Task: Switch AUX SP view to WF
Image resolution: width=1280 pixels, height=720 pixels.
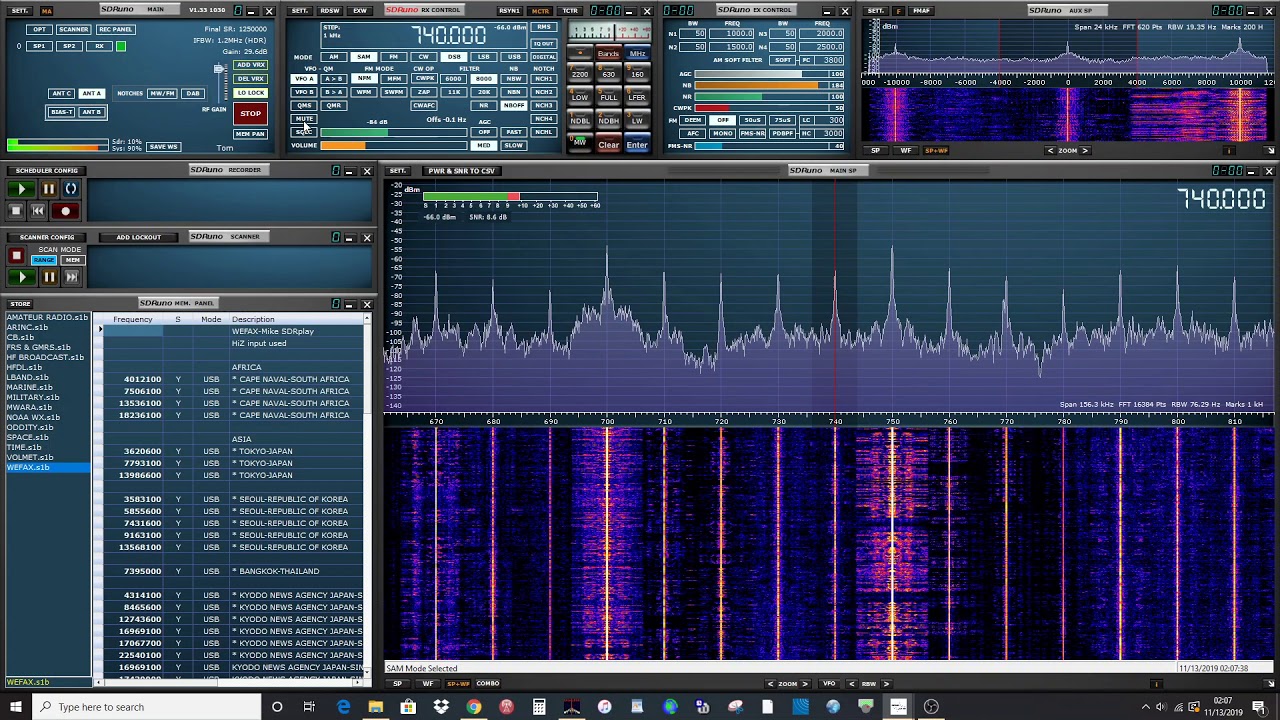Action: coord(907,151)
